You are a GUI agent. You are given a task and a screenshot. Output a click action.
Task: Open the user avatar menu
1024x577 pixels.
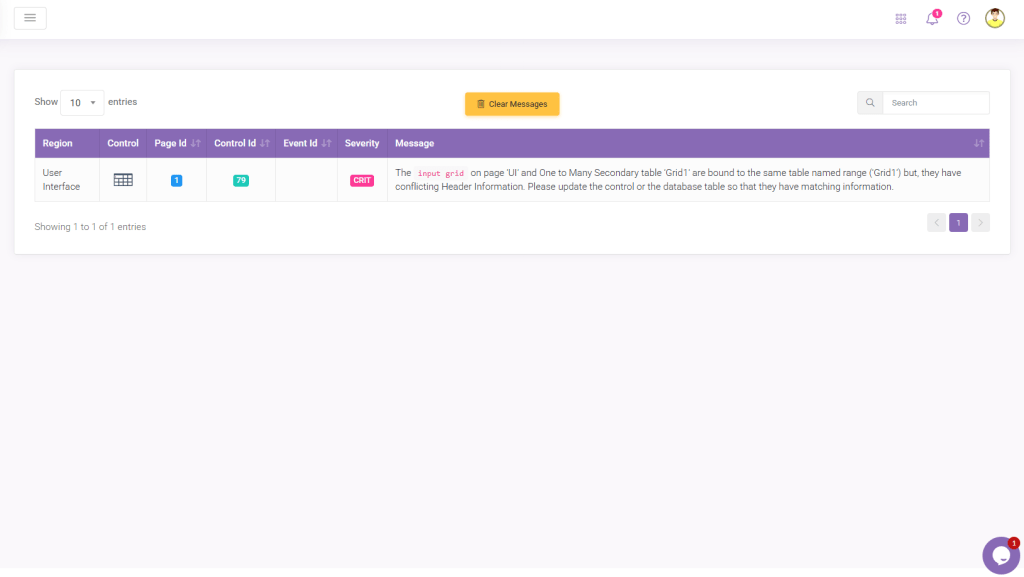click(995, 18)
